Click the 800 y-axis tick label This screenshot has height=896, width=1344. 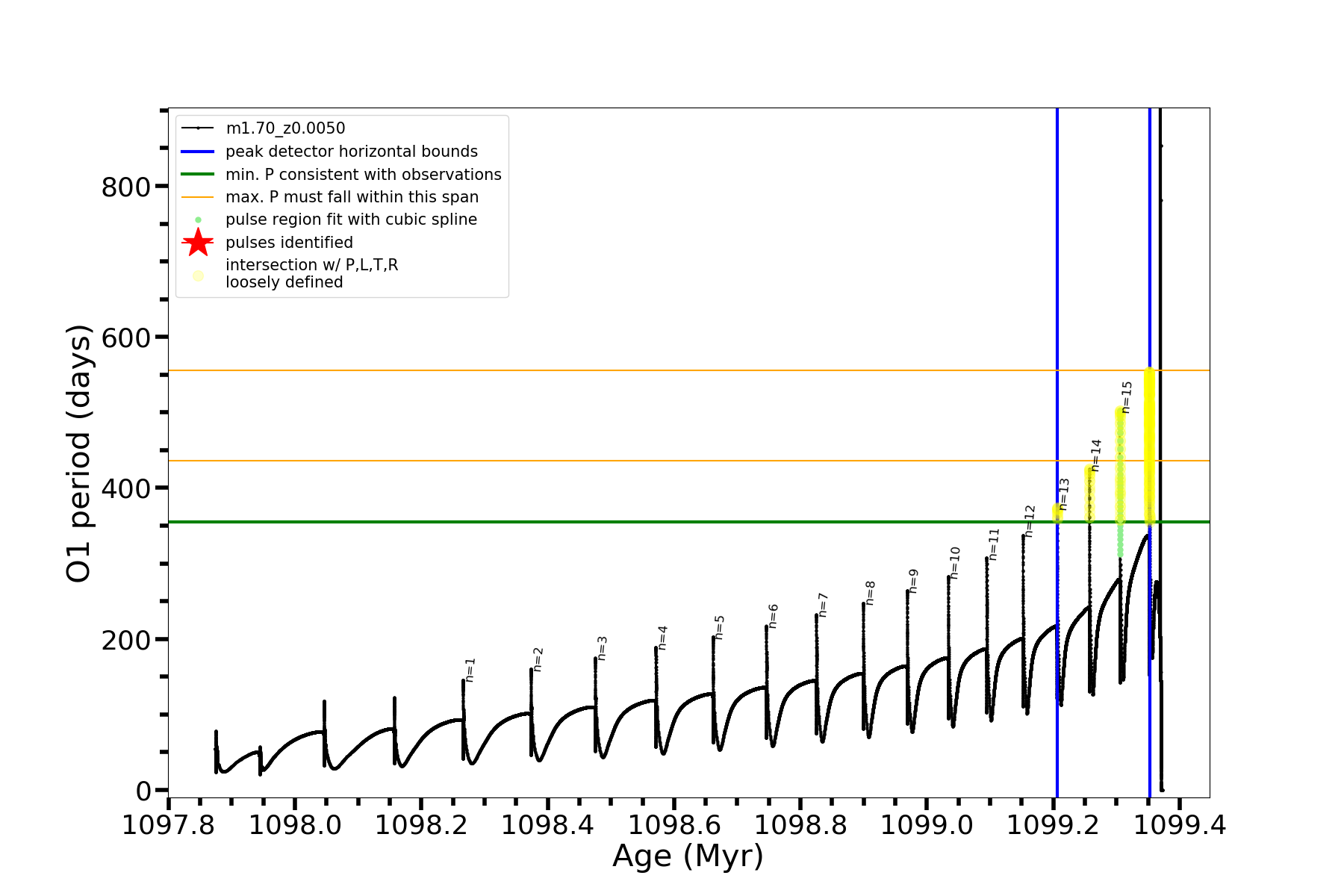[x=125, y=187]
